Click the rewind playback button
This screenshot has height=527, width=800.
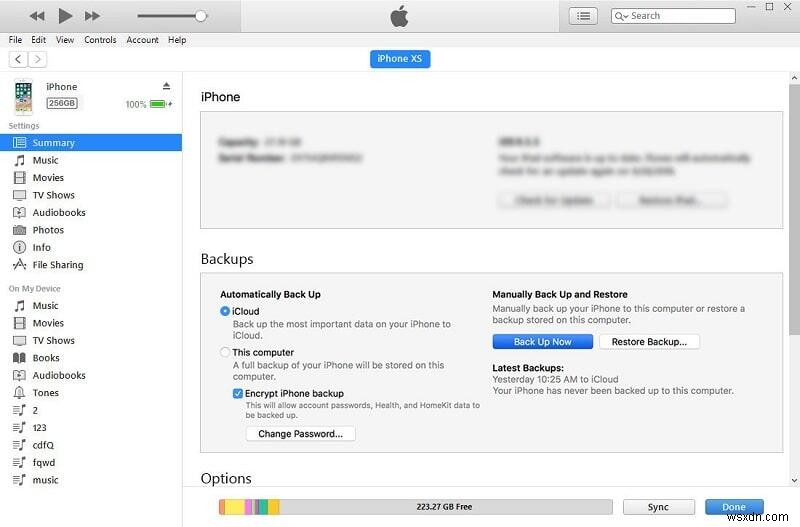[37, 16]
